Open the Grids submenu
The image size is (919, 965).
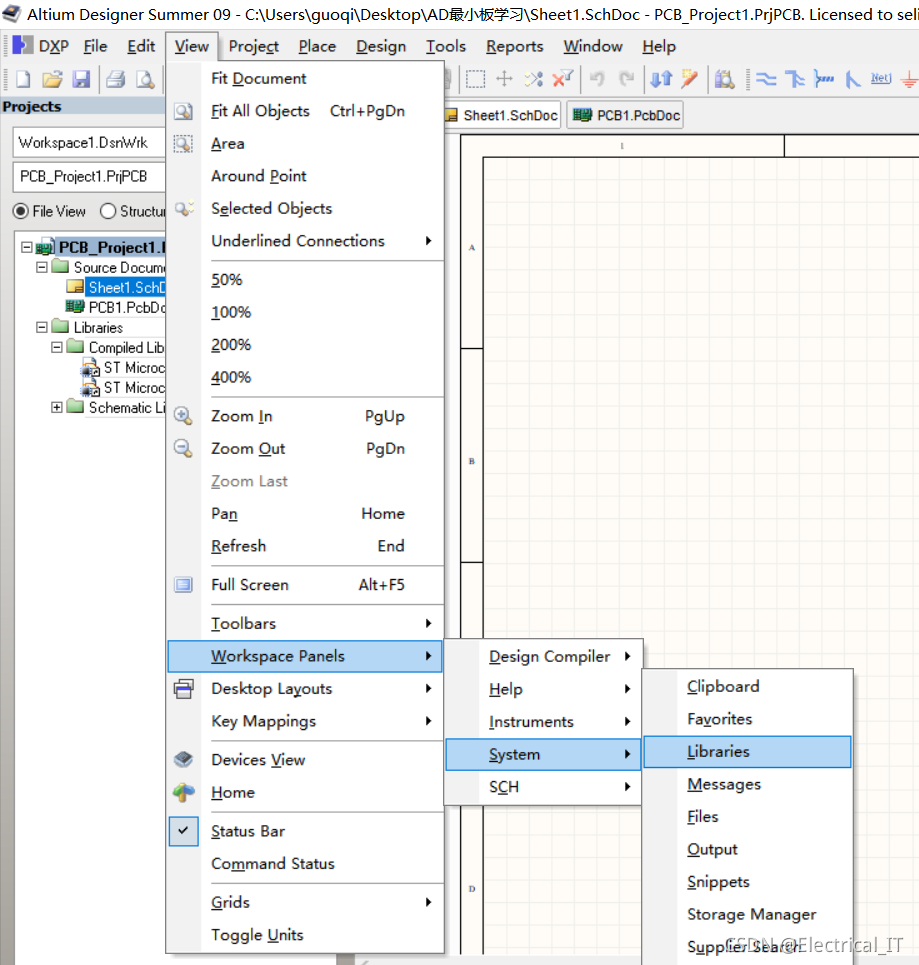pyautogui.click(x=306, y=902)
